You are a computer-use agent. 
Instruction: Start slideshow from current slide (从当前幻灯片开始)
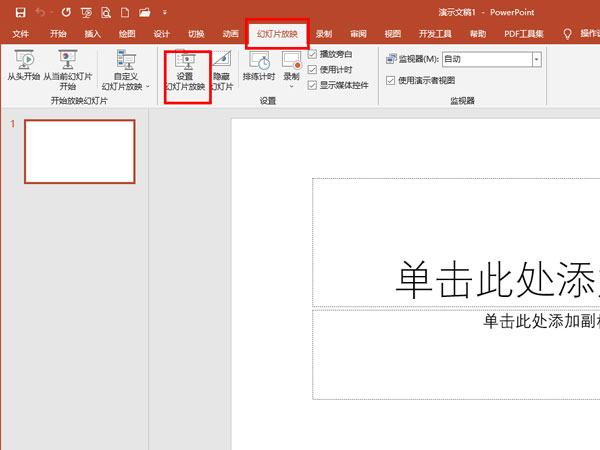(x=67, y=62)
